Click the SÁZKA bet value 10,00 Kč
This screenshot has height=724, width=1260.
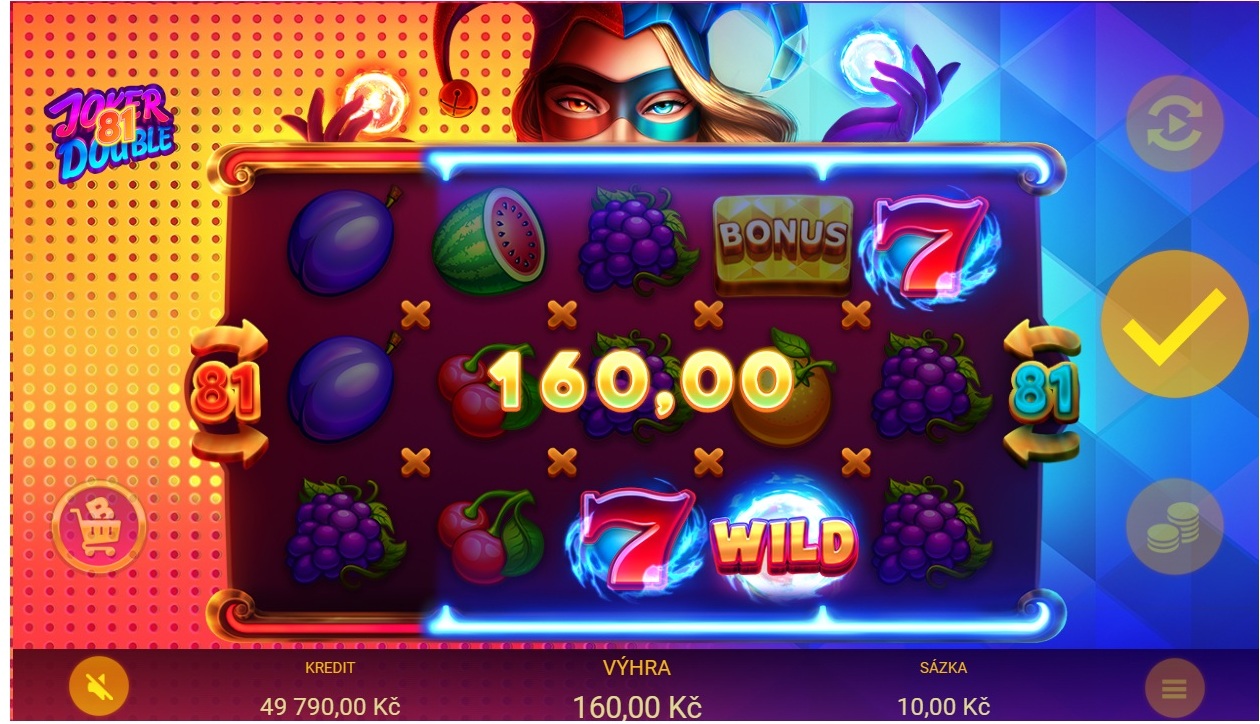click(942, 706)
